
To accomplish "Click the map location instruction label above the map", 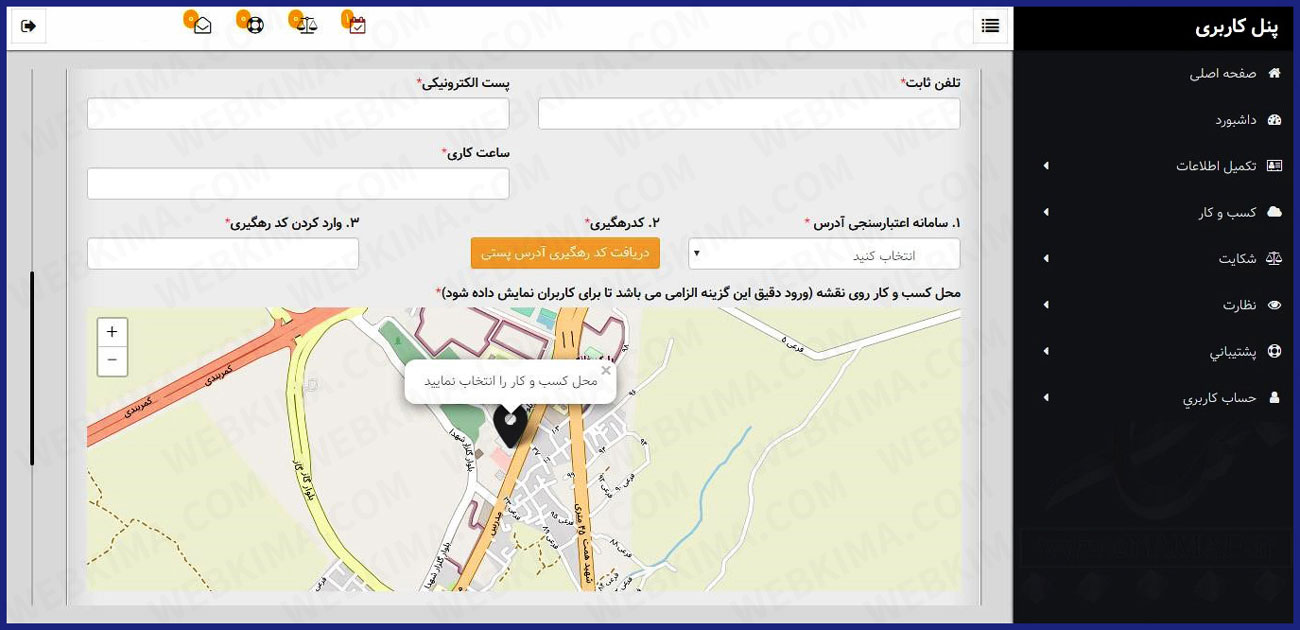I will pos(698,293).
